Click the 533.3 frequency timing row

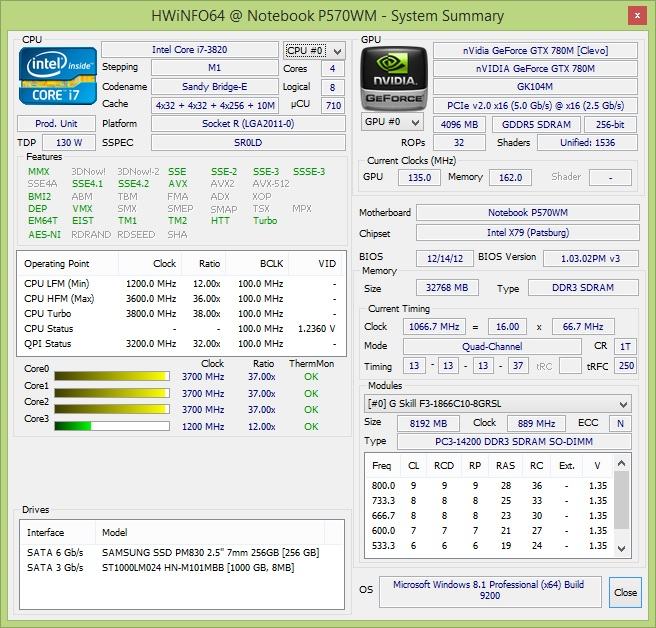click(x=489, y=546)
